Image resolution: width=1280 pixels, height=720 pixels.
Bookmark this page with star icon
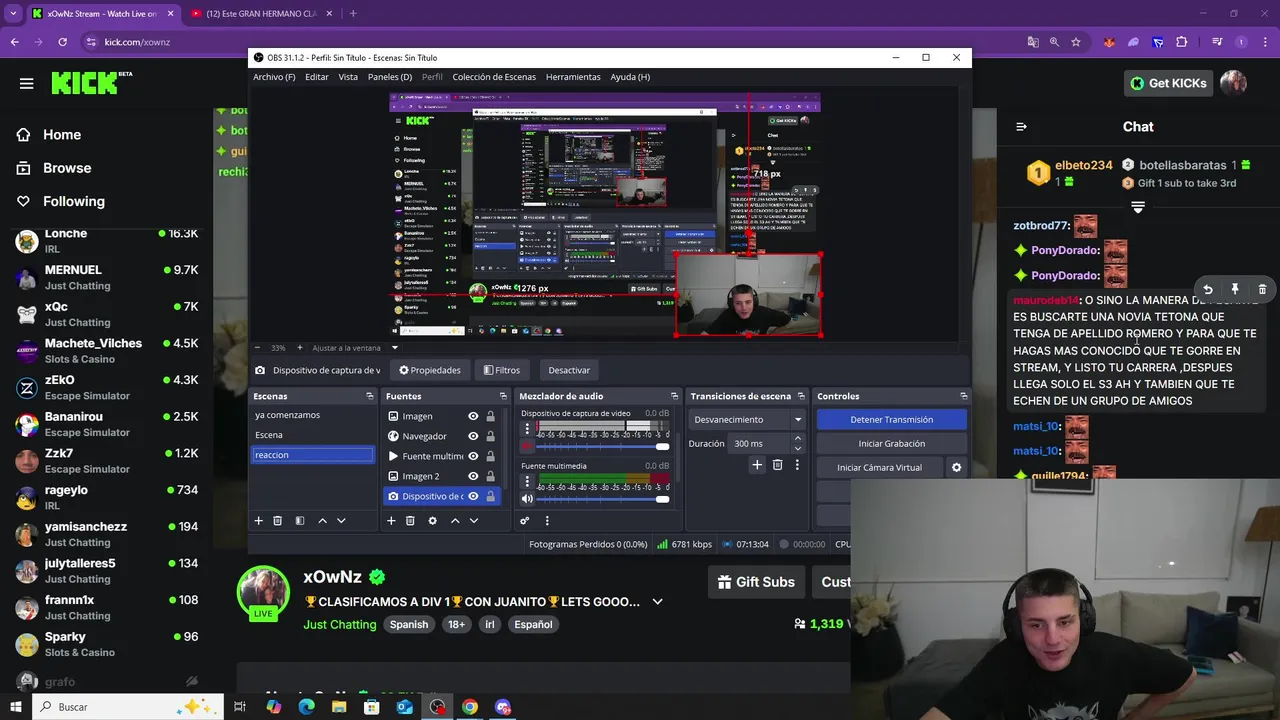1076,42
